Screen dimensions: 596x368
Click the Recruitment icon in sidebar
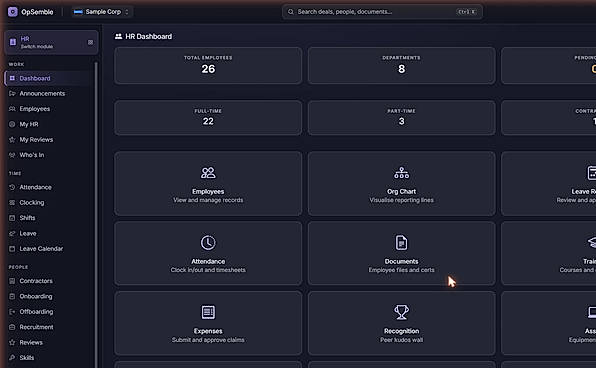coord(12,327)
